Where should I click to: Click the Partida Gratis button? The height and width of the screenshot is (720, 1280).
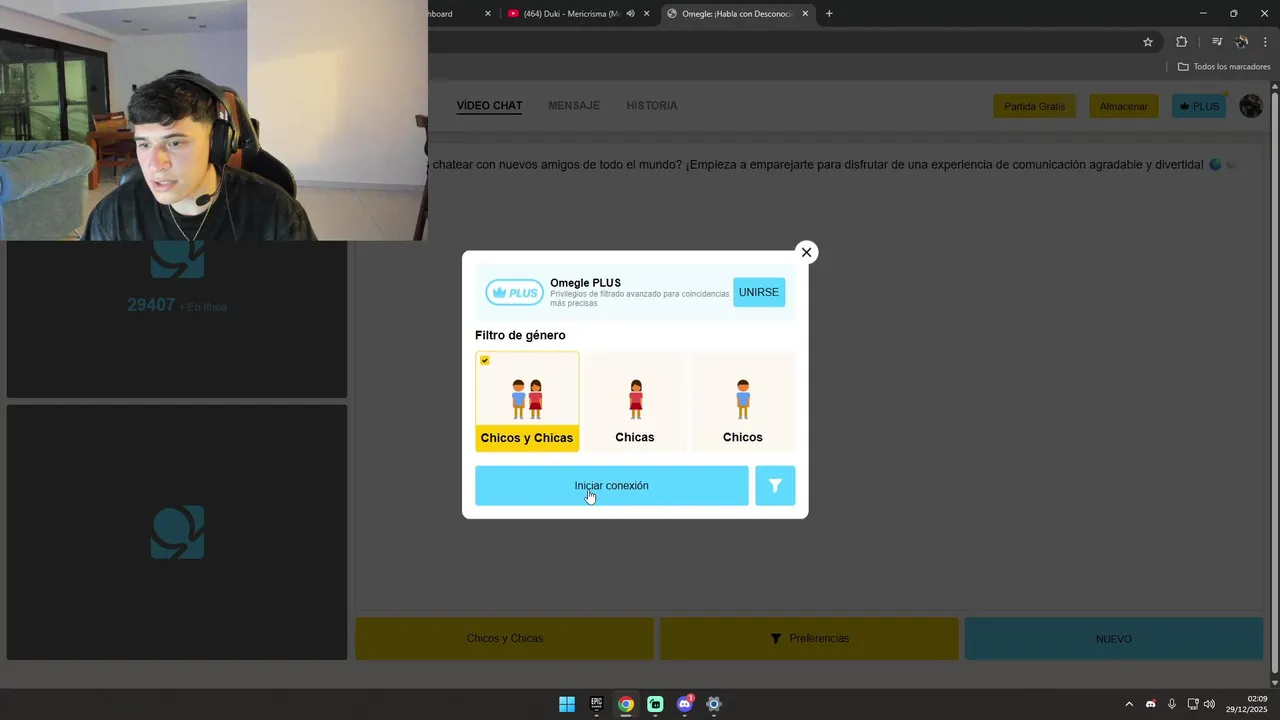click(1034, 106)
